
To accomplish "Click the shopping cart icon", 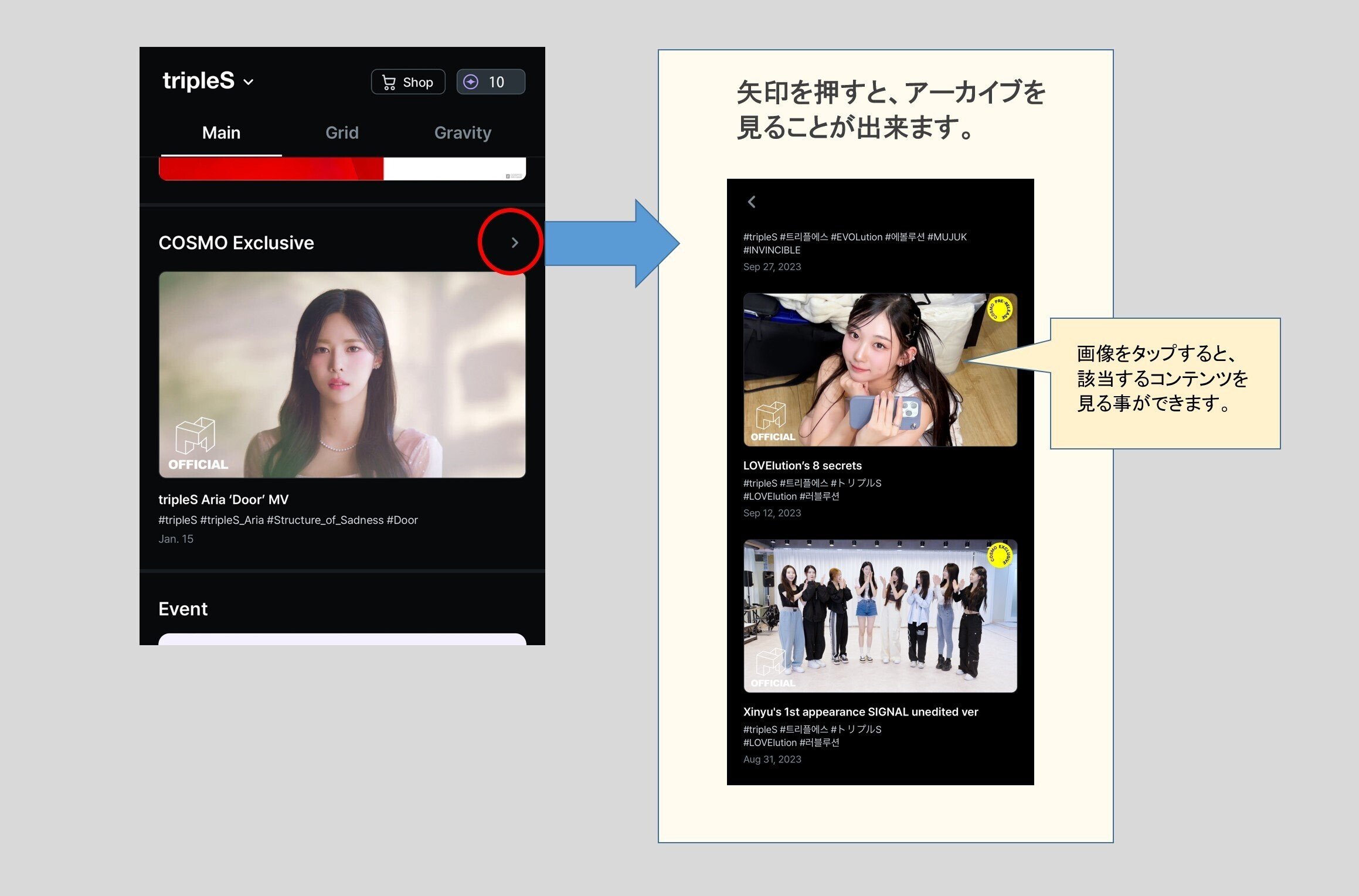I will point(388,82).
